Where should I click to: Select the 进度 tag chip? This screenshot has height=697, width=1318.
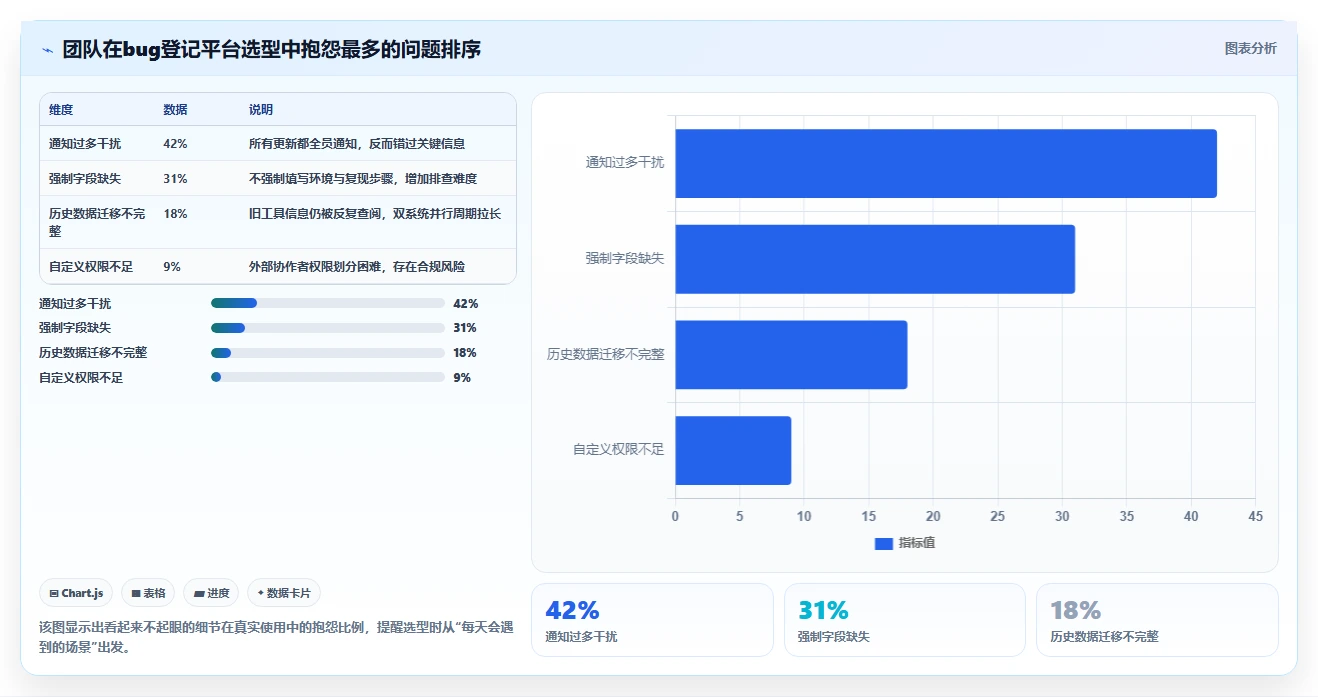[x=211, y=593]
